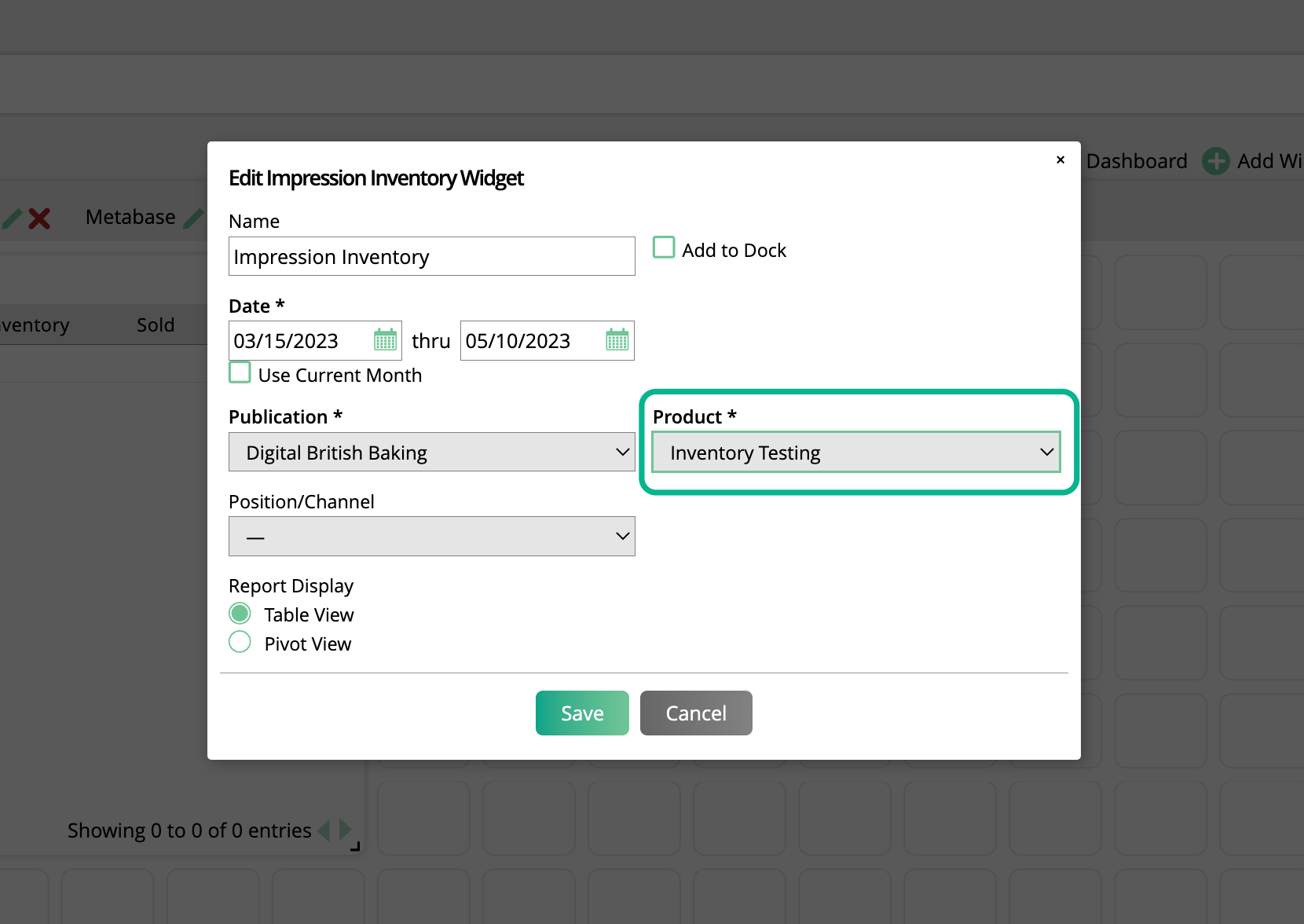Click the red X delete icon
Screen dimensions: 1304x924
click(x=39, y=218)
